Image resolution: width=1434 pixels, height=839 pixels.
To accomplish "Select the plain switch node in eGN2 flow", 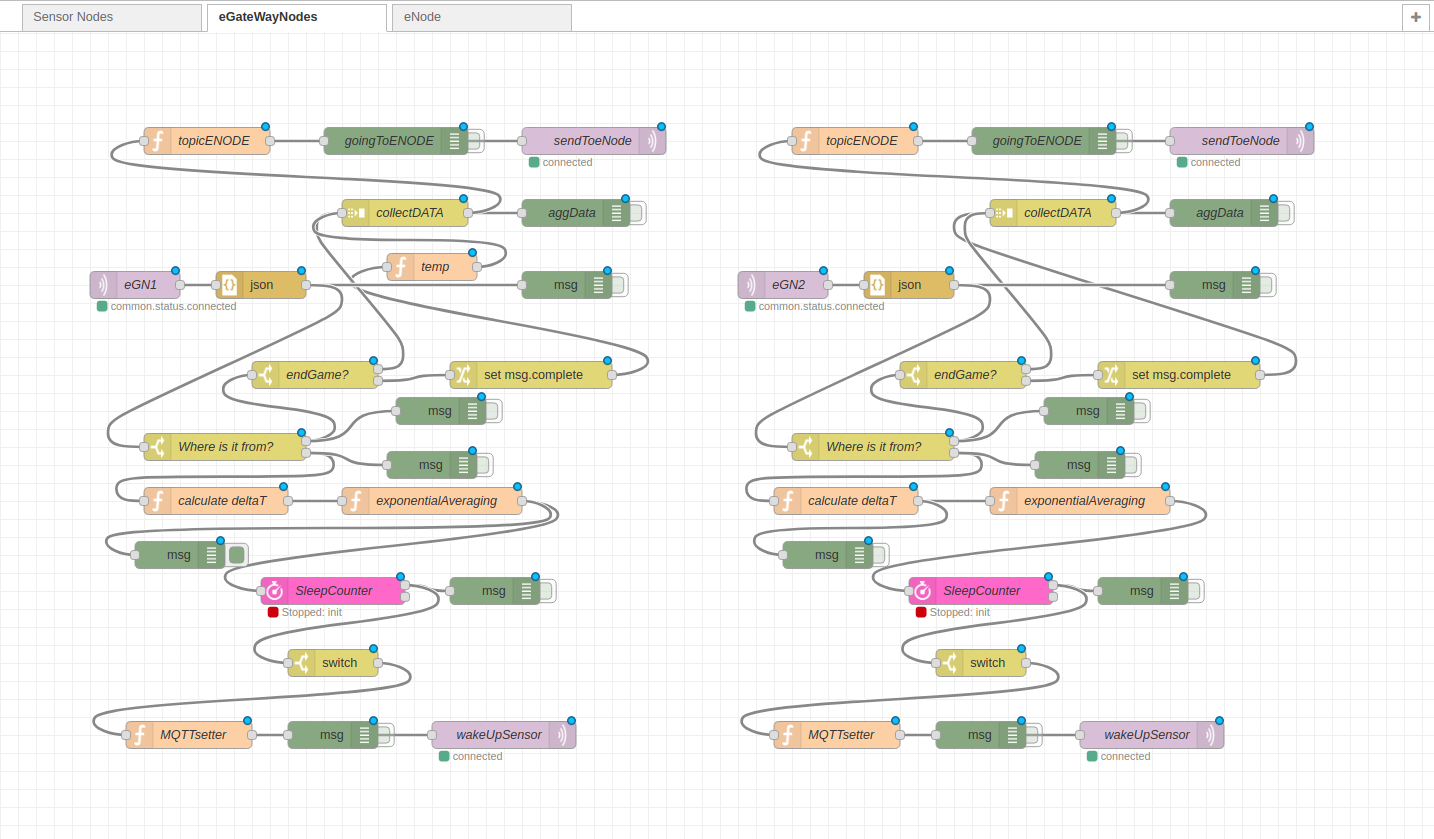I will [x=981, y=663].
